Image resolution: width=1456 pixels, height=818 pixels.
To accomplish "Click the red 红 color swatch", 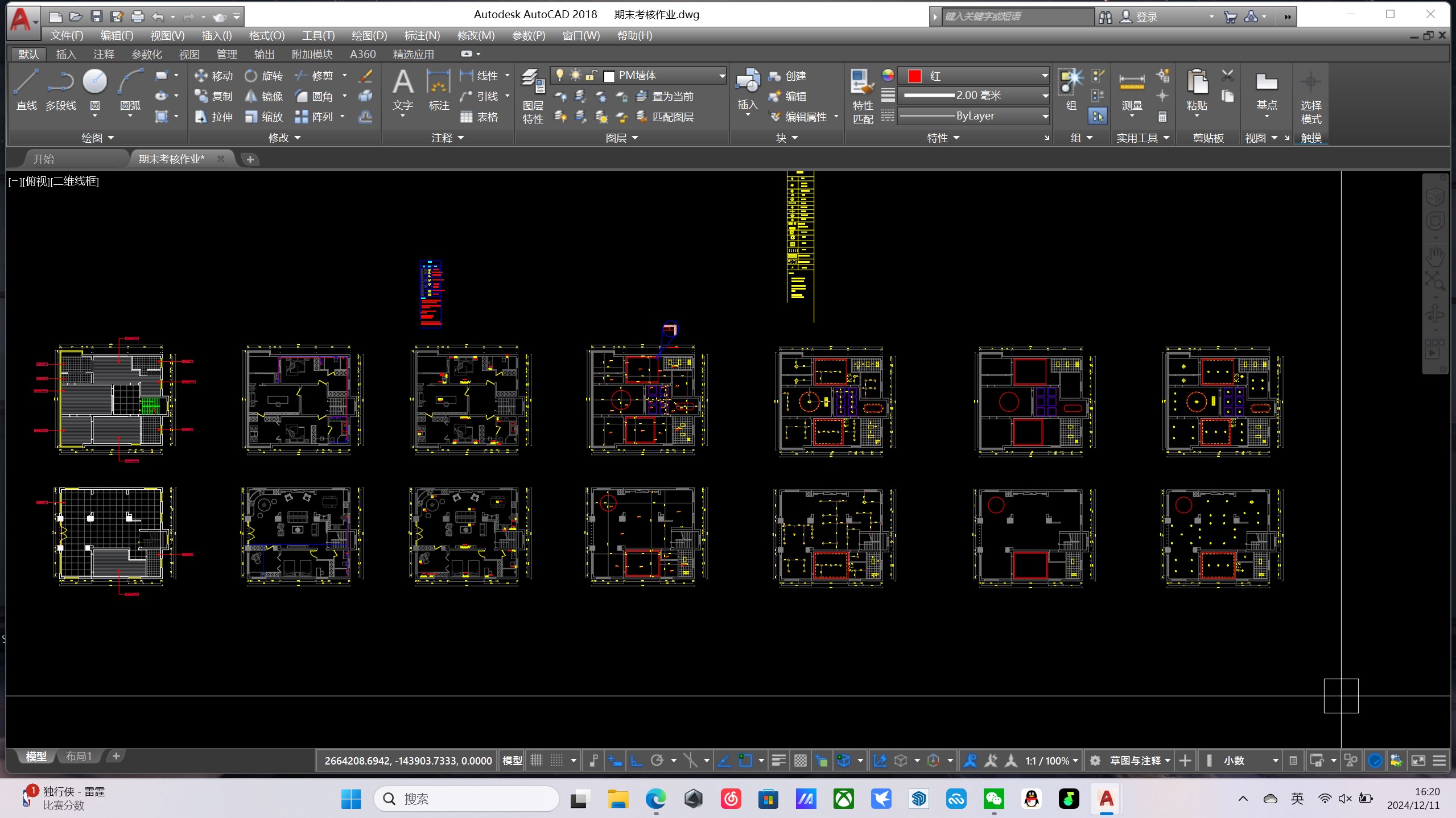I will pos(914,76).
